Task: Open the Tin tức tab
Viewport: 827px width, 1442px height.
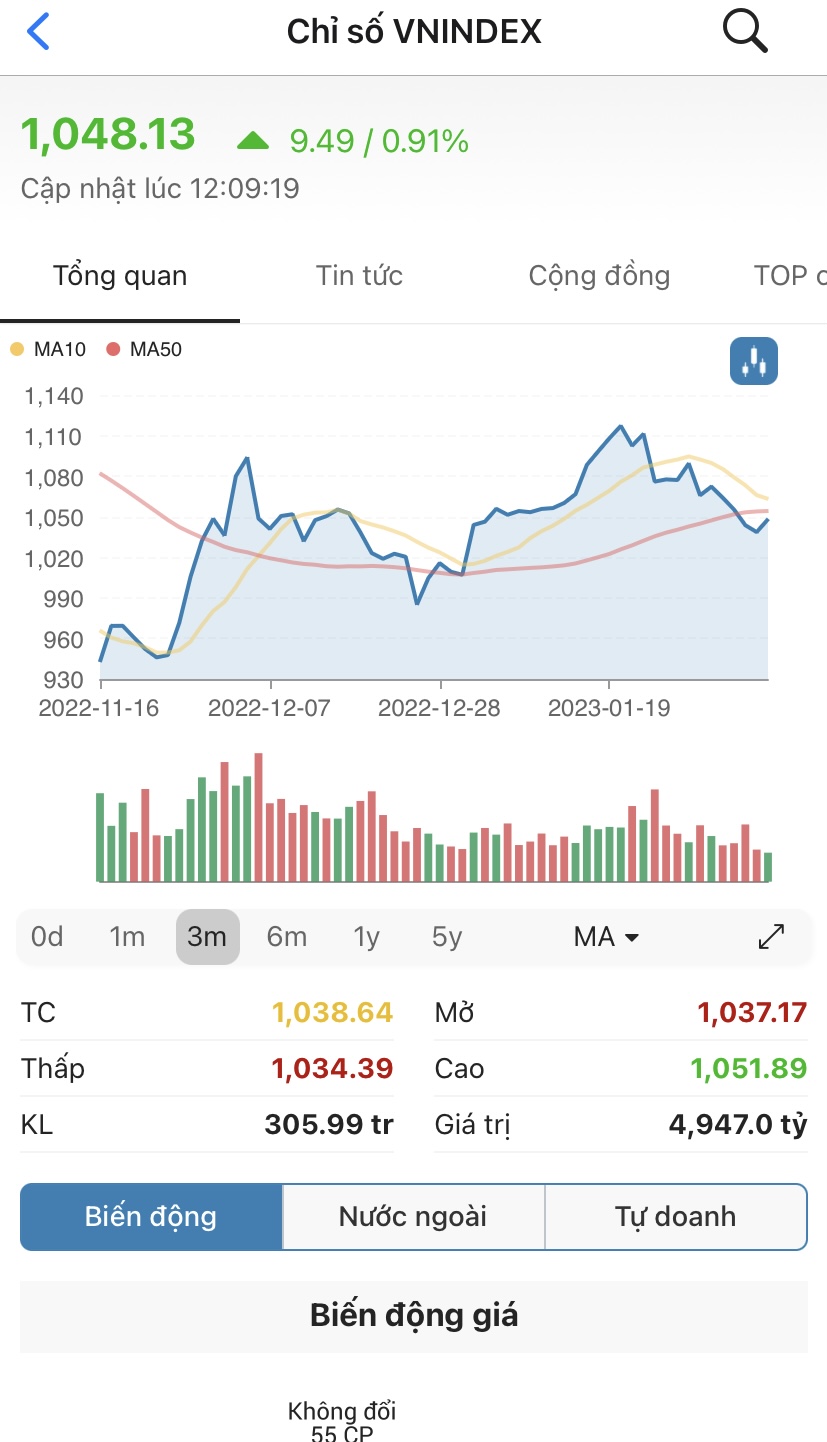Action: point(359,276)
